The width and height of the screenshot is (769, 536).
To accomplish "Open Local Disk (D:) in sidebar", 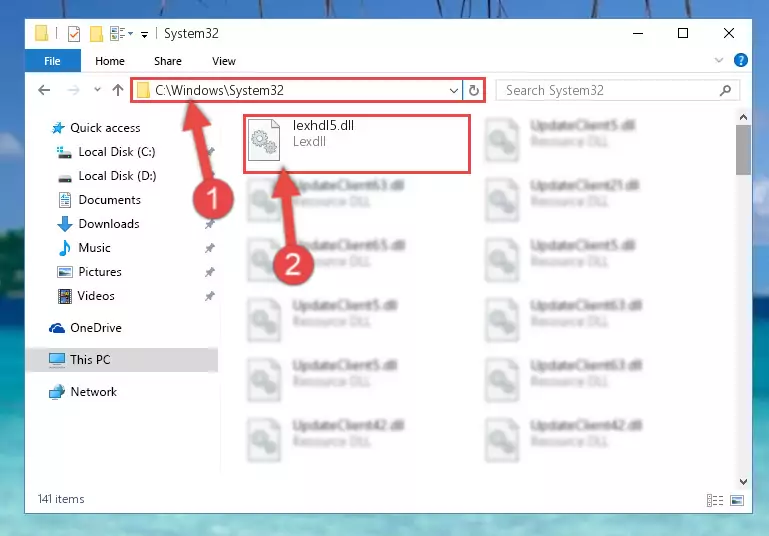I will point(117,176).
